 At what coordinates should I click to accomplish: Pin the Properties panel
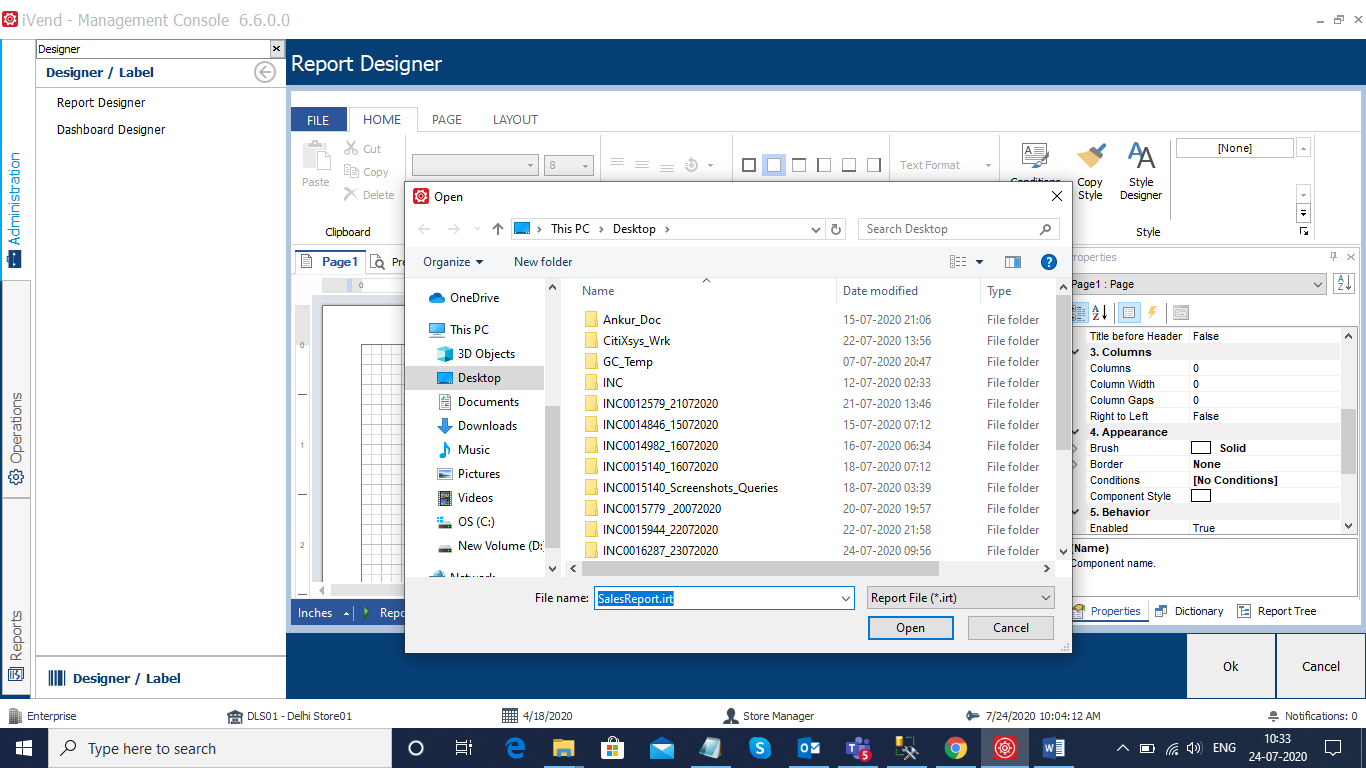(1333, 257)
